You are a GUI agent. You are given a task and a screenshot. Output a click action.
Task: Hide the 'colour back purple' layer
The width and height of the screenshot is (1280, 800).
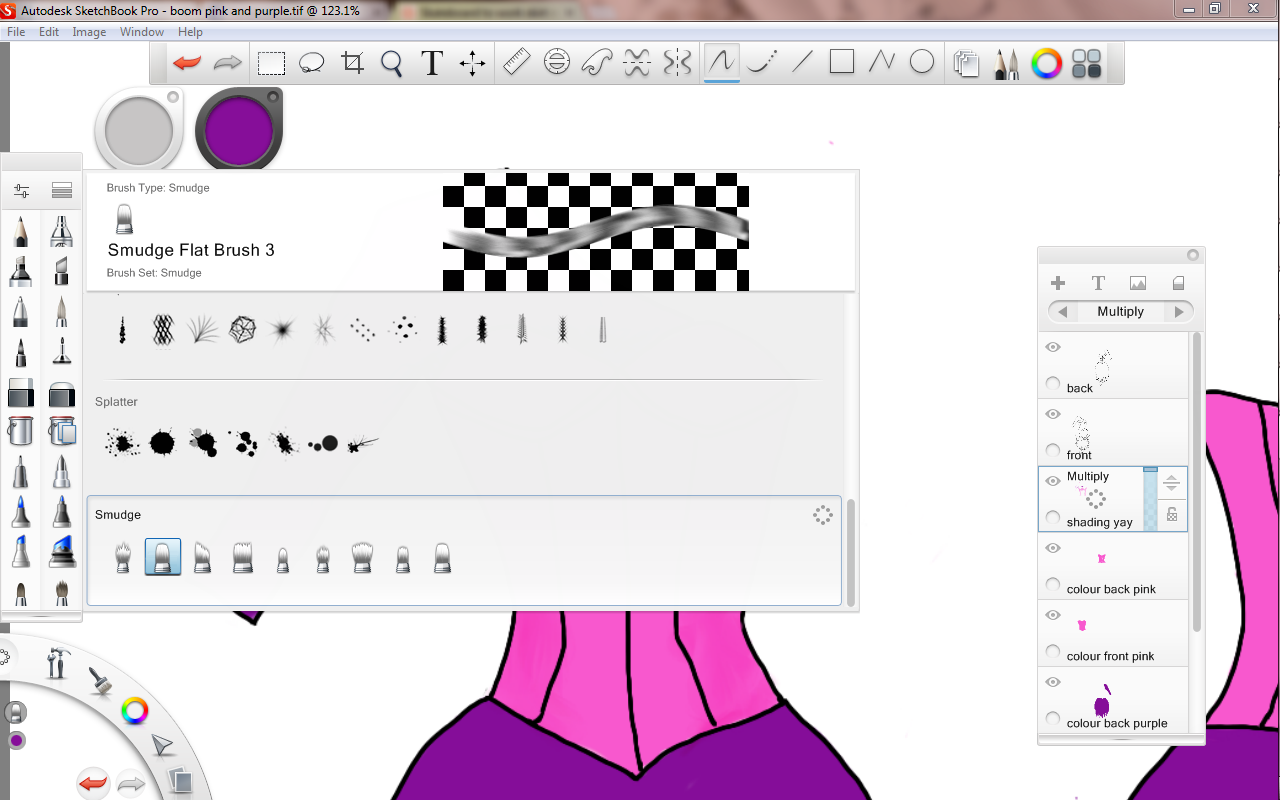[1053, 682]
